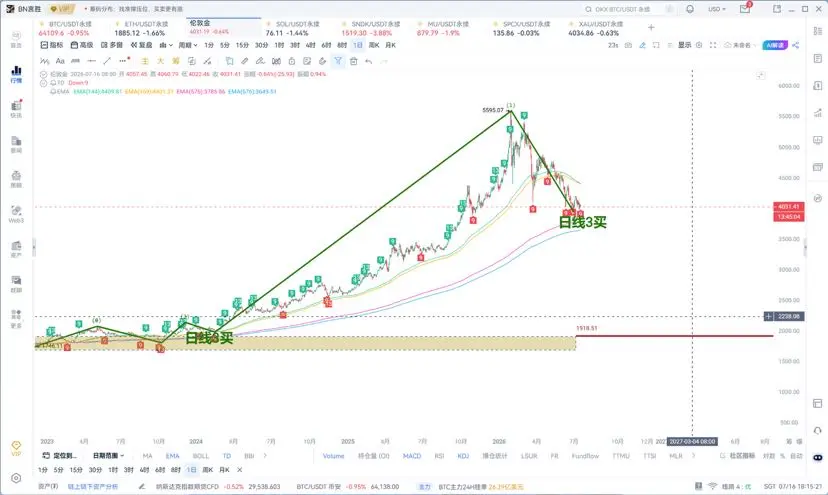Undo last drawing with the back arrow
This screenshot has height=495, width=828.
click(x=369, y=61)
